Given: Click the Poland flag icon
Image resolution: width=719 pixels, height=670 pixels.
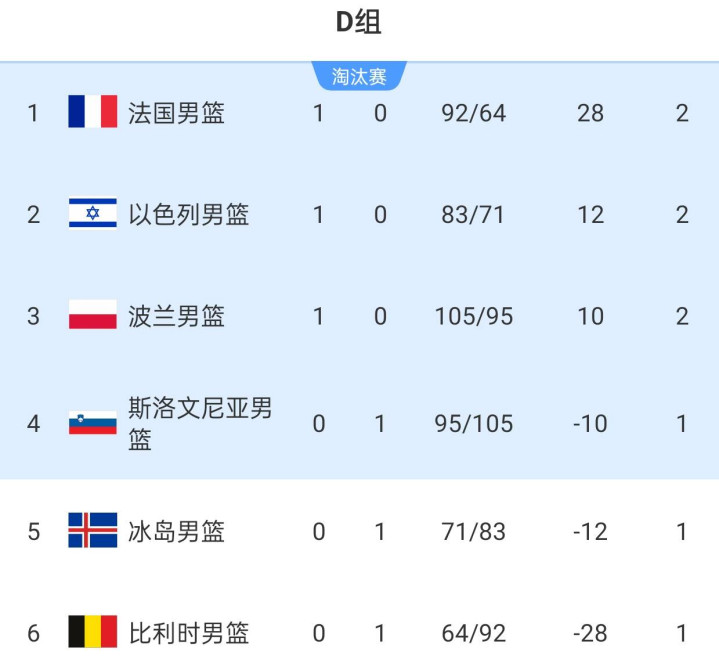Looking at the screenshot, I should point(92,316).
